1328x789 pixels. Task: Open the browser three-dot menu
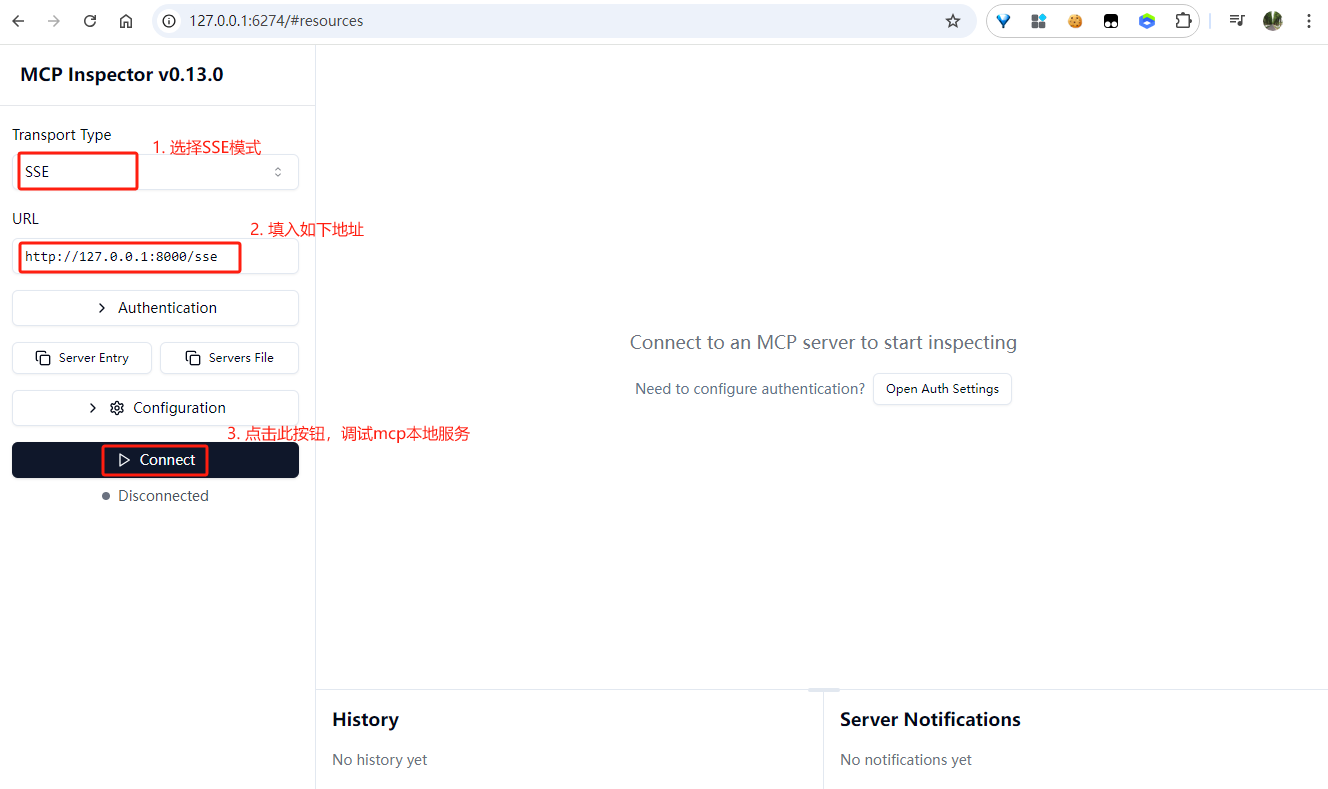coord(1309,21)
